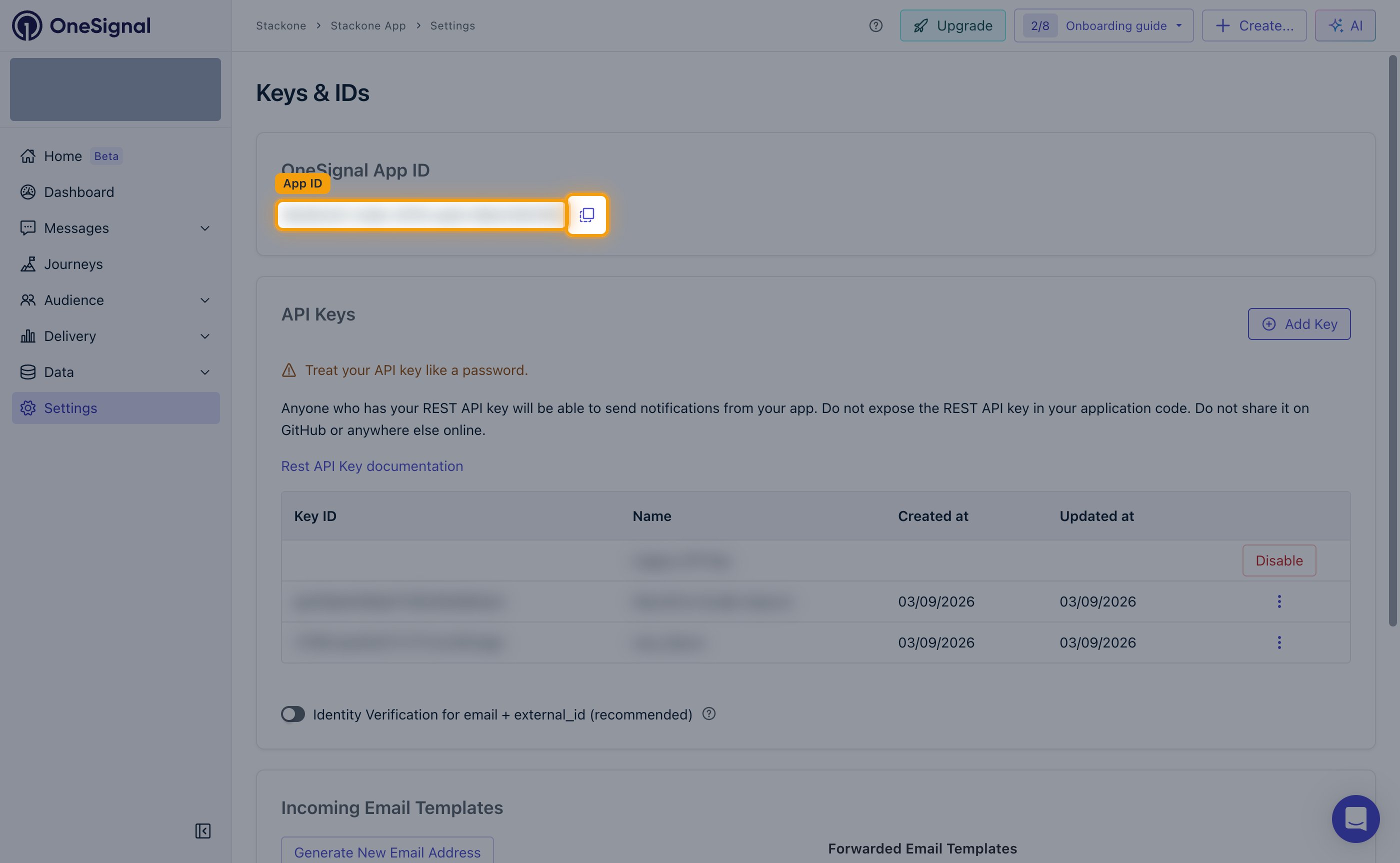Image resolution: width=1400 pixels, height=863 pixels.
Task: Click the Name column header
Action: 652,516
